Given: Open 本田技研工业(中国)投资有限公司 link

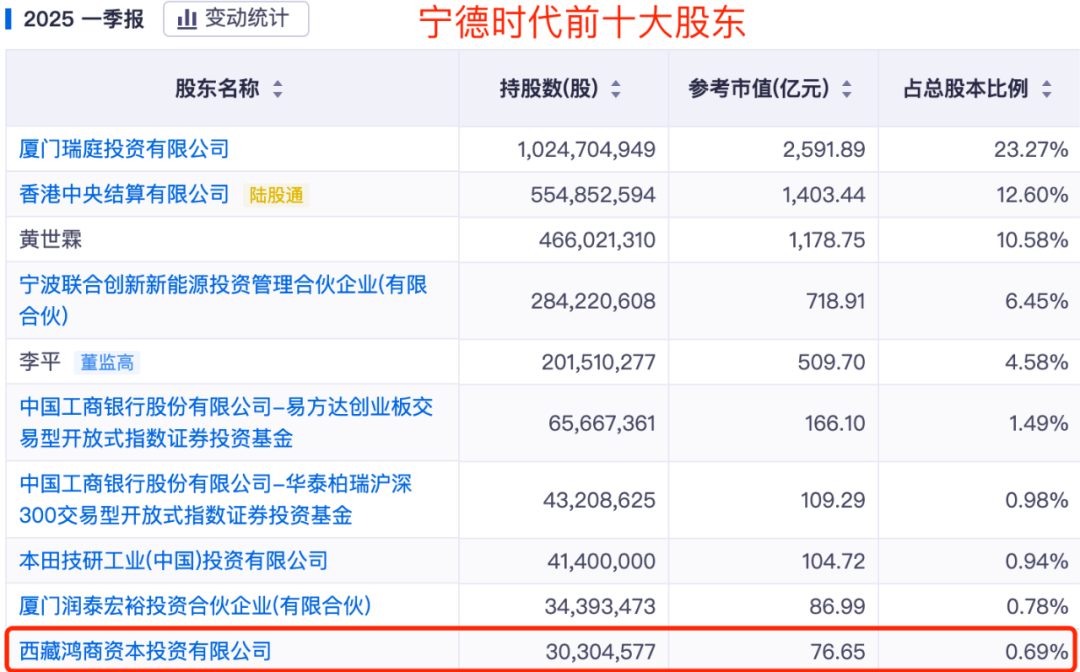Looking at the screenshot, I should tap(174, 560).
